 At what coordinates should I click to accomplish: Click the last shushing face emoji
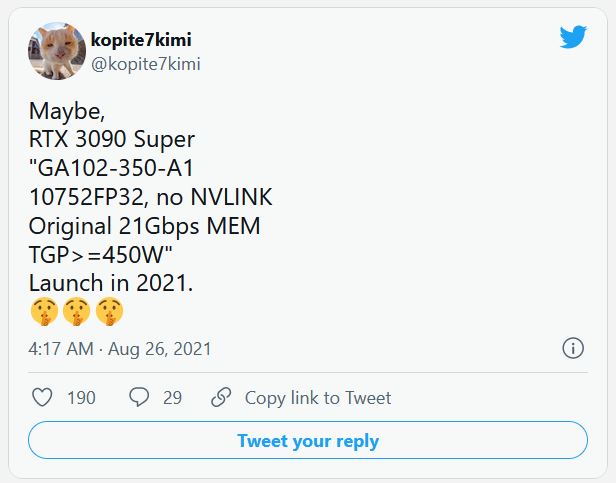click(x=109, y=312)
